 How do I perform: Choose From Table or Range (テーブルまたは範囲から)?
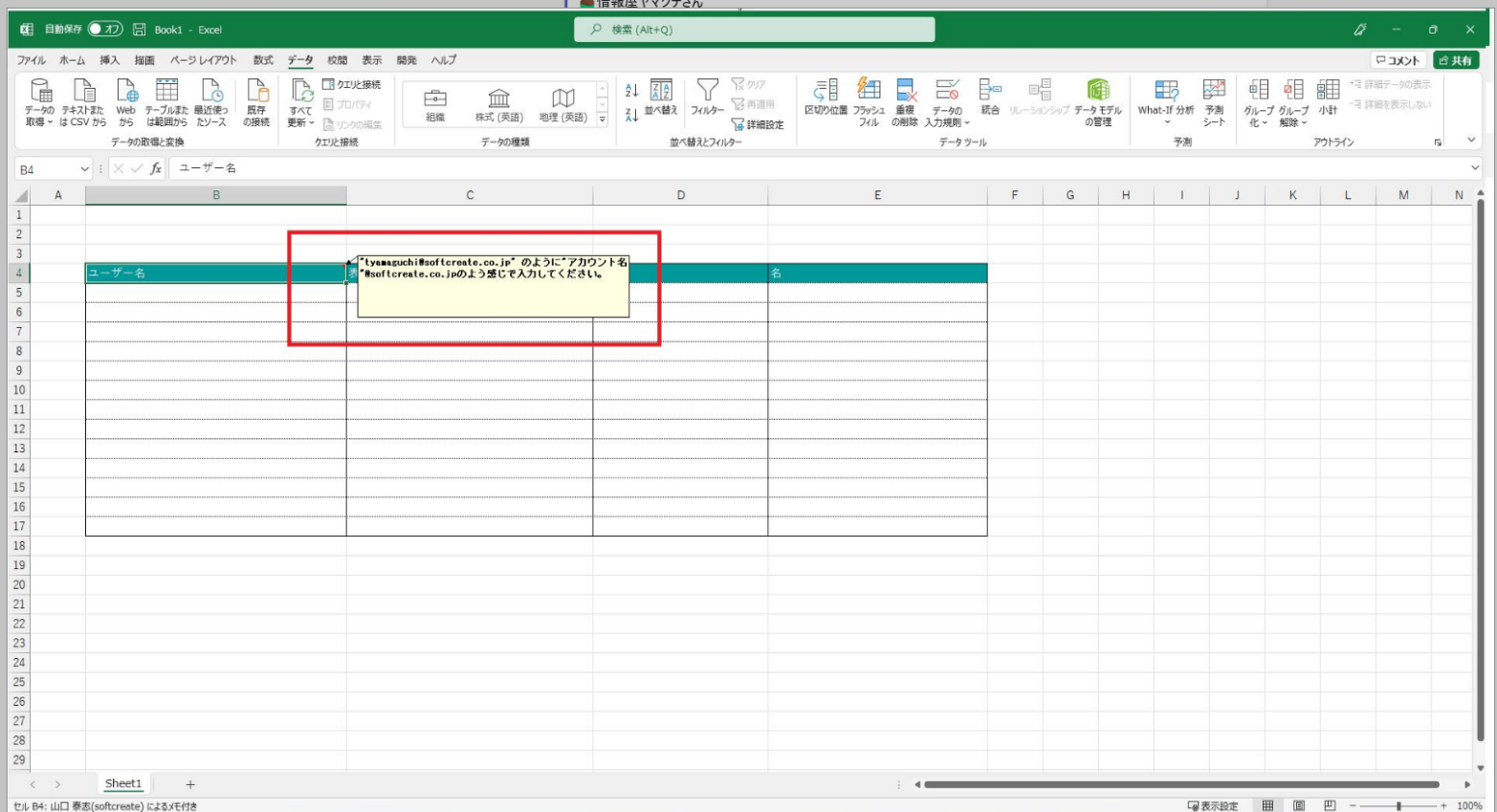[x=166, y=102]
